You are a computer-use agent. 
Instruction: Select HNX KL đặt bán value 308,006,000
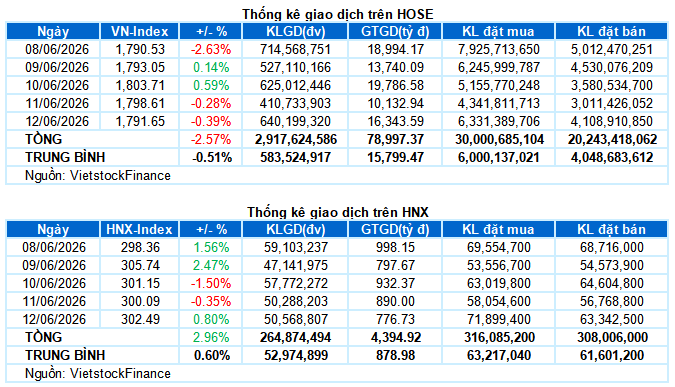612,337
